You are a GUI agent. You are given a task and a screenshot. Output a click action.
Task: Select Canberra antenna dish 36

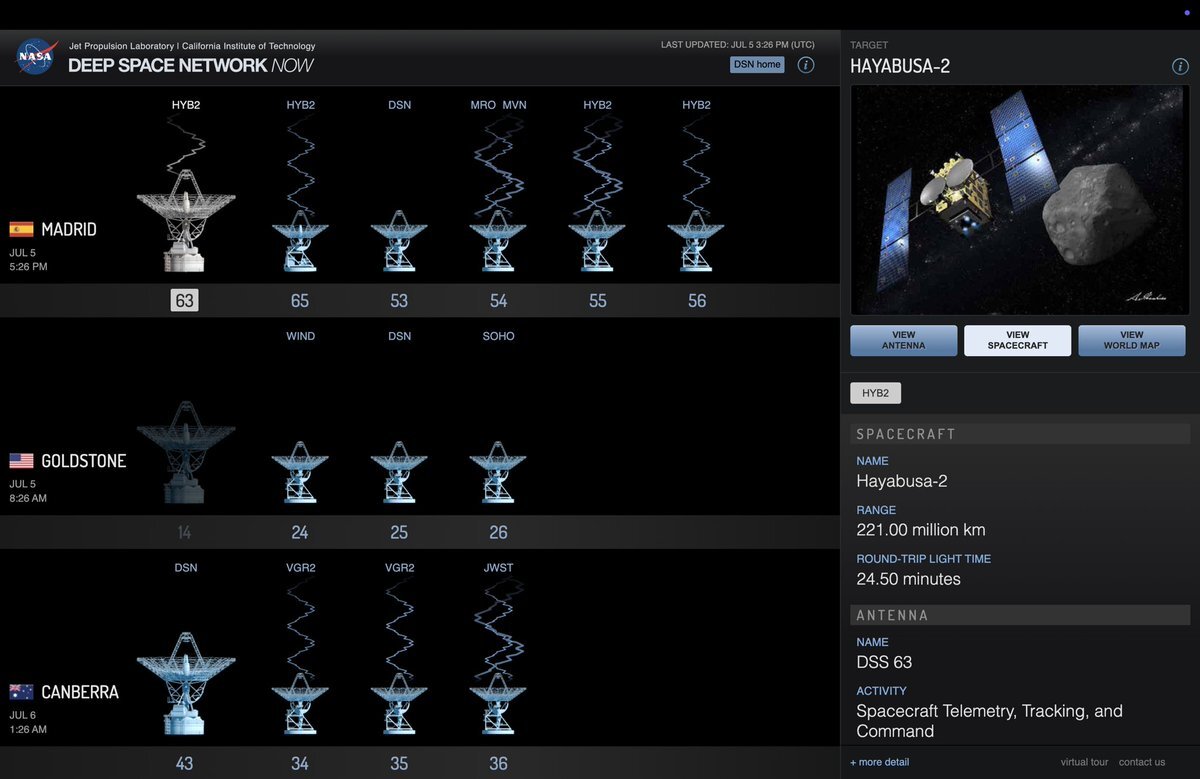pyautogui.click(x=498, y=705)
